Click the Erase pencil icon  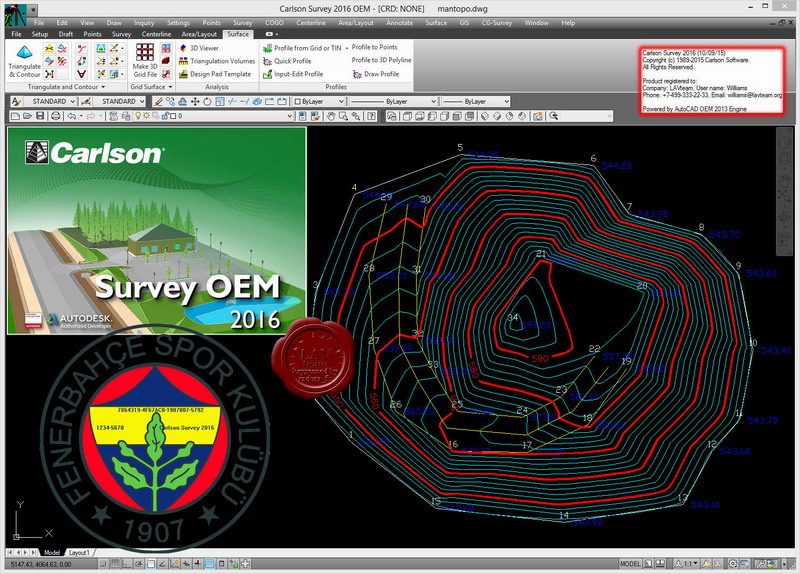159,102
